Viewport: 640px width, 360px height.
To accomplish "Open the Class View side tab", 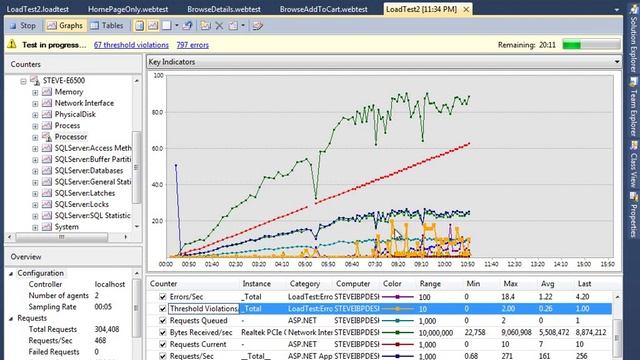I will 633,164.
